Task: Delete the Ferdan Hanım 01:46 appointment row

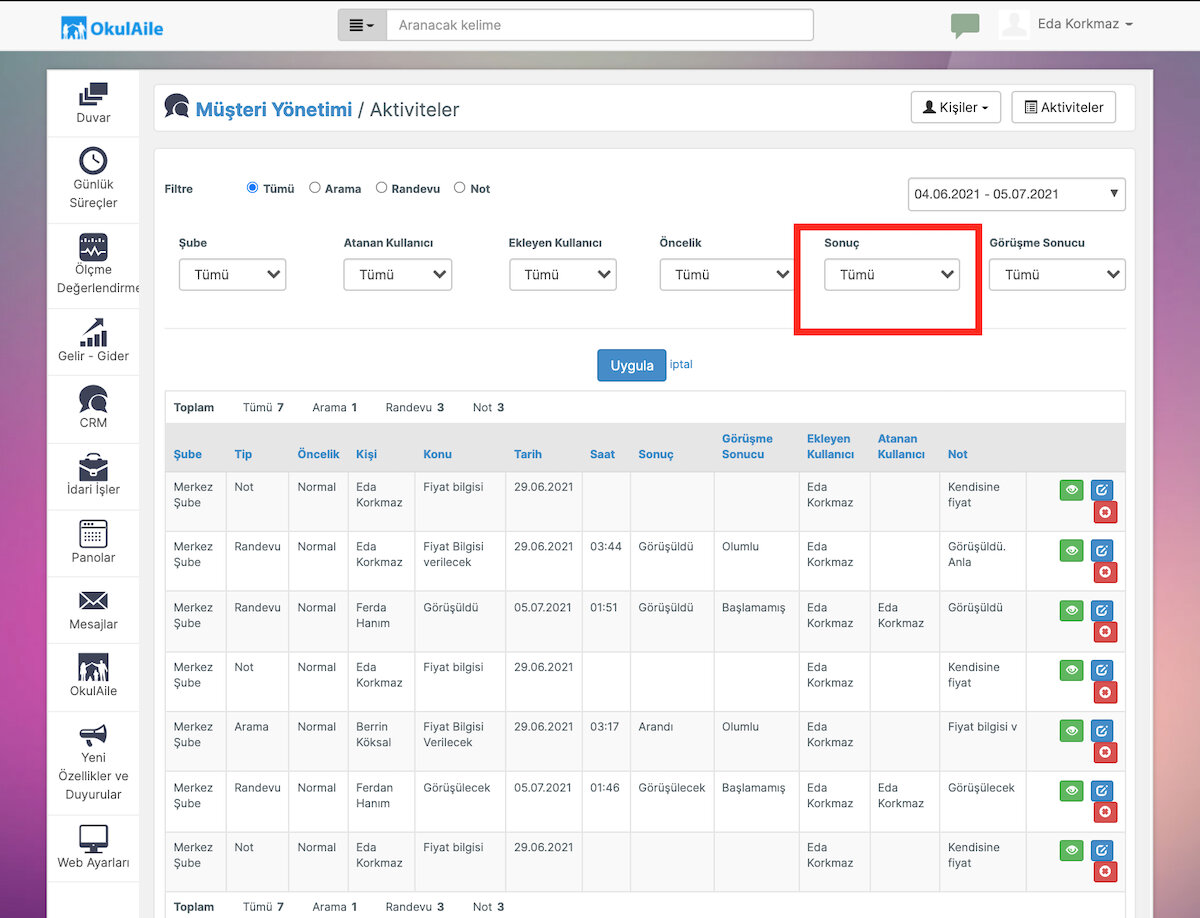Action: pos(1105,812)
